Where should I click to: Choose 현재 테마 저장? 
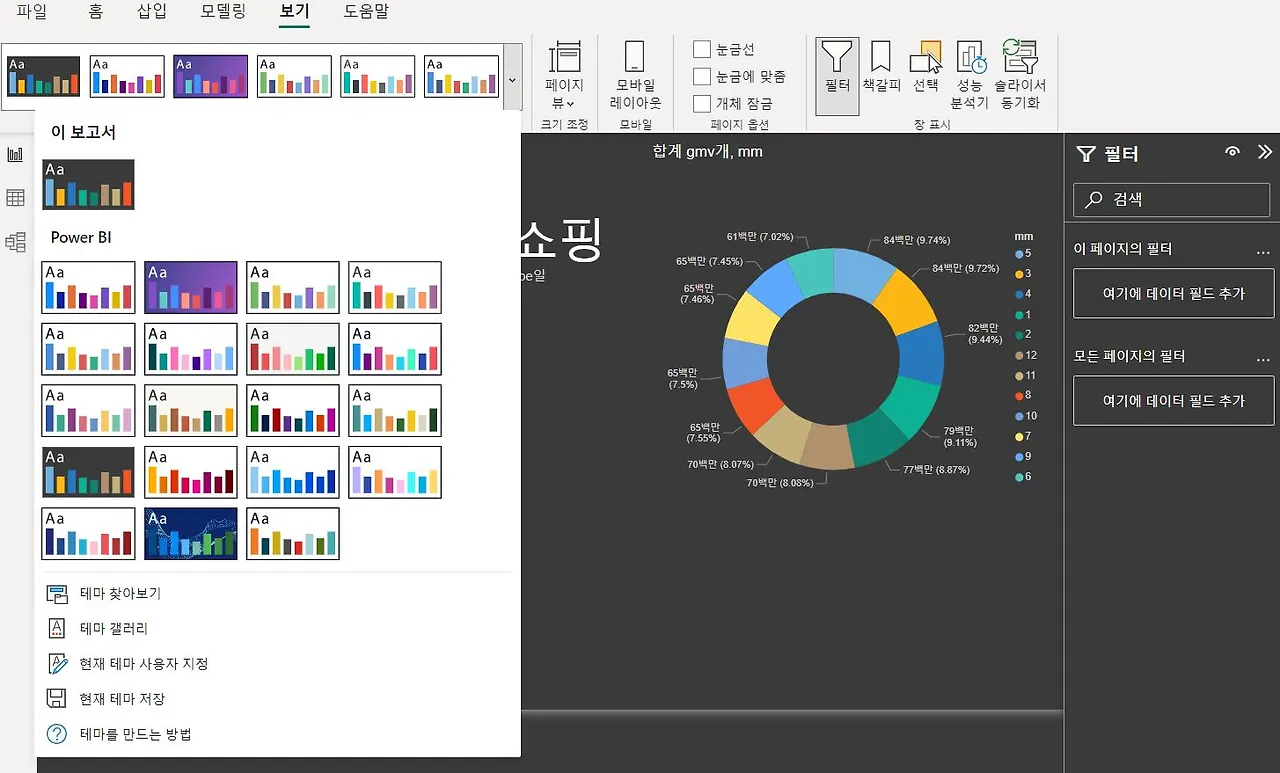(x=122, y=699)
